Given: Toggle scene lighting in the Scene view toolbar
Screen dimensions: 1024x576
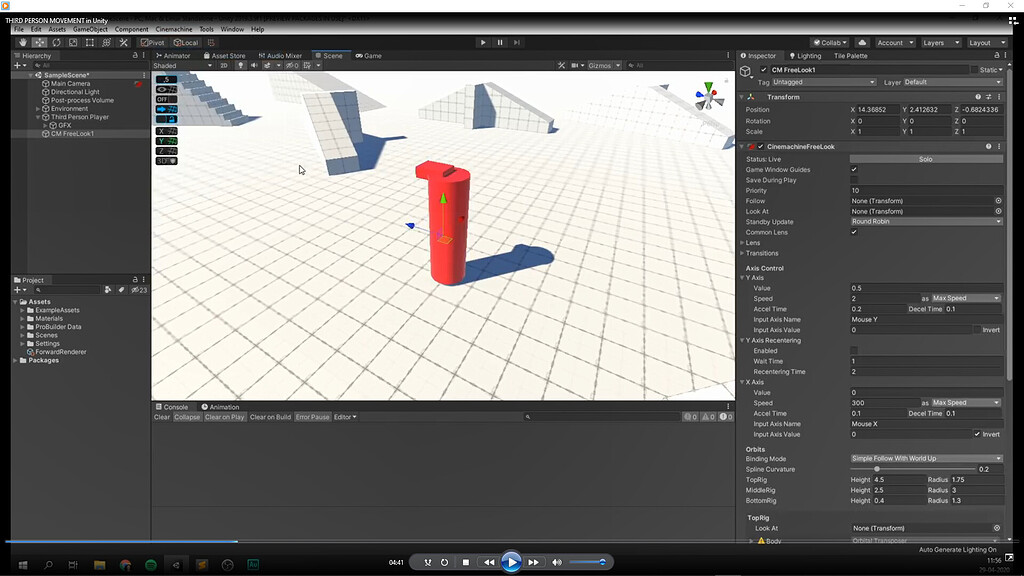Looking at the screenshot, I should click(x=241, y=64).
